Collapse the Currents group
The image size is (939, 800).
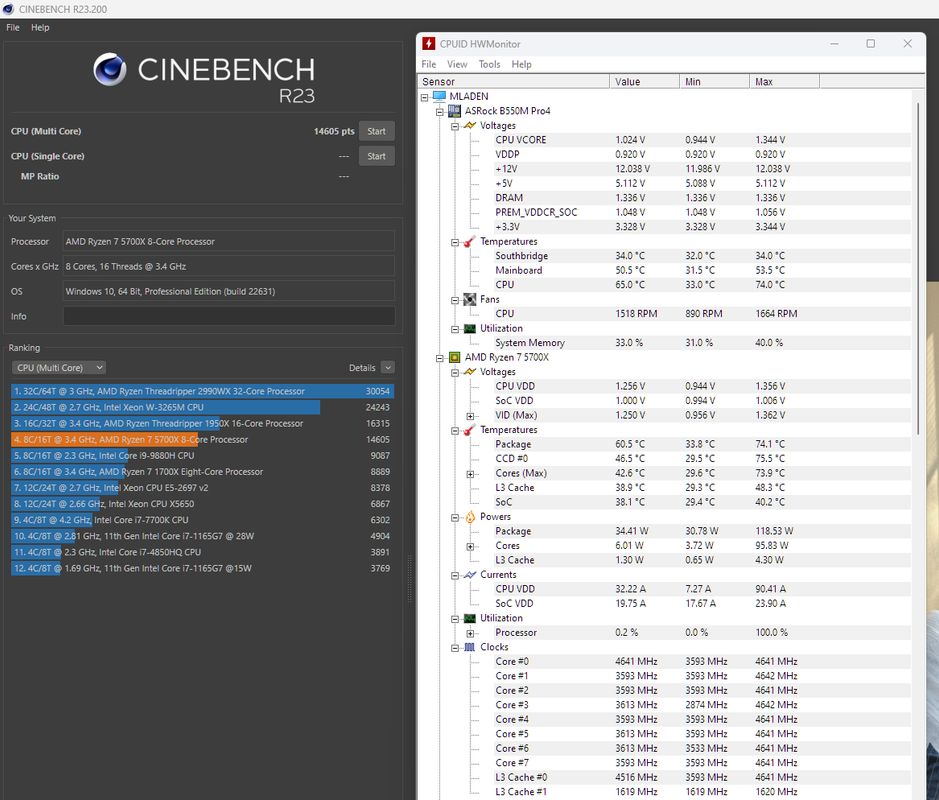click(x=455, y=575)
